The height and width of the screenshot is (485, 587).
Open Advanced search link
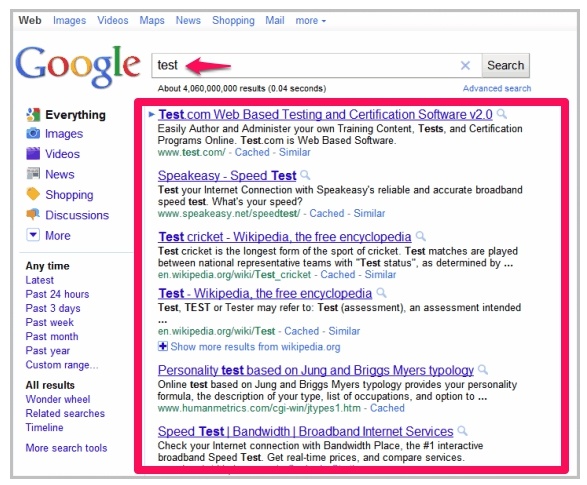tap(497, 88)
